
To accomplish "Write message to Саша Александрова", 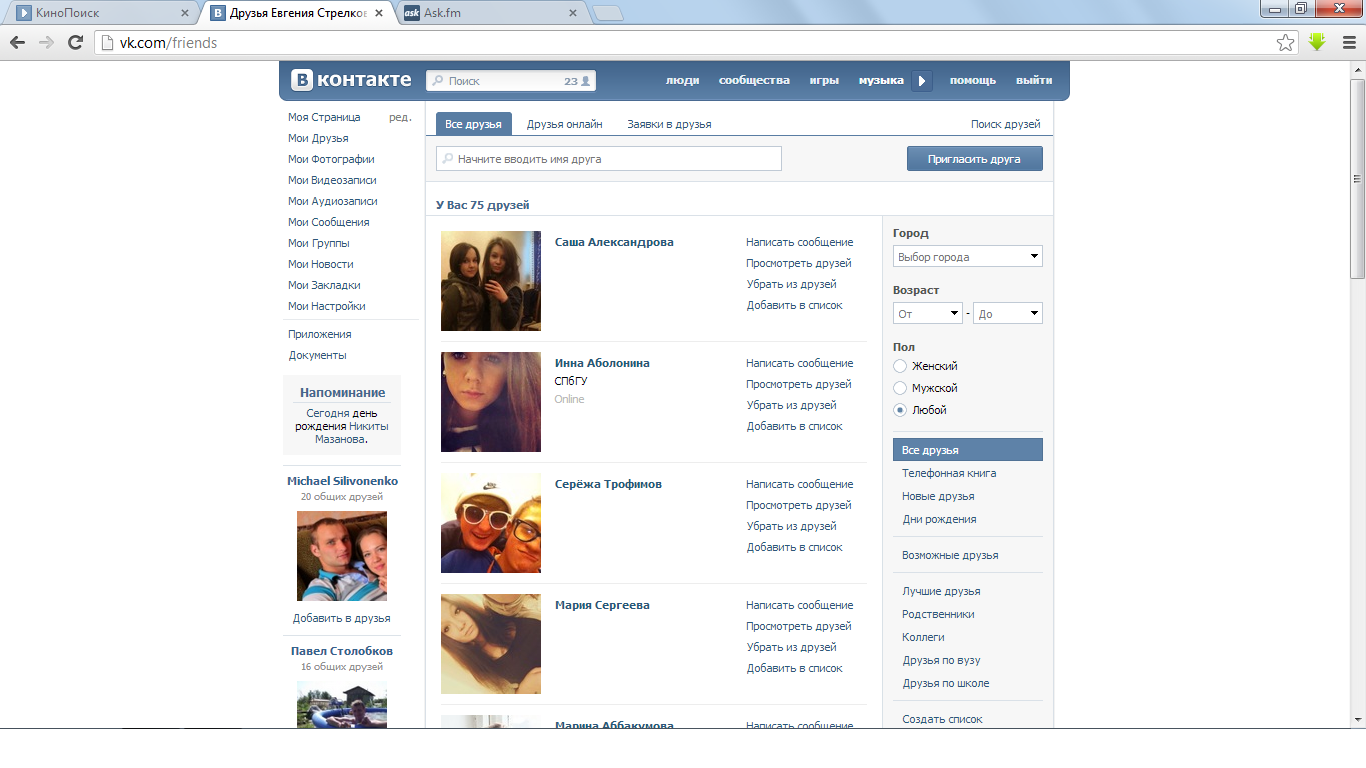I will [x=799, y=242].
